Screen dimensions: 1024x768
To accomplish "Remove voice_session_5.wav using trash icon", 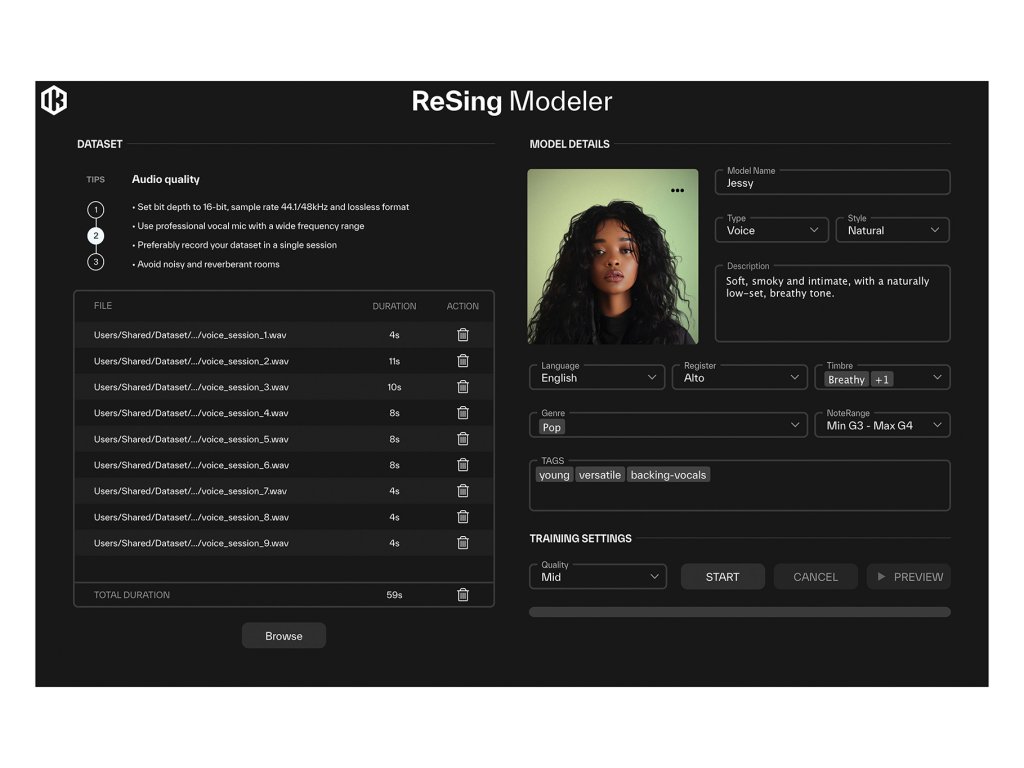I will pos(463,439).
